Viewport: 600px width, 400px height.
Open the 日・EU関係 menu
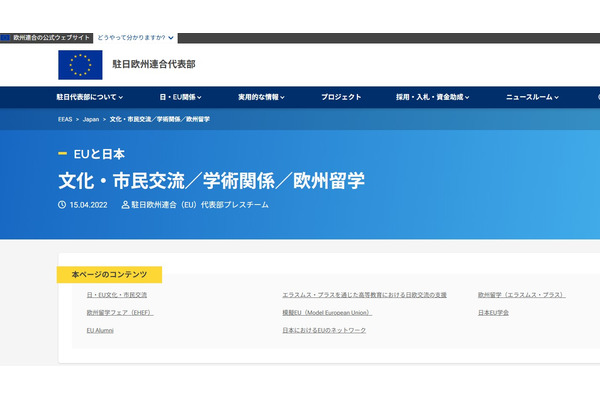(180, 97)
